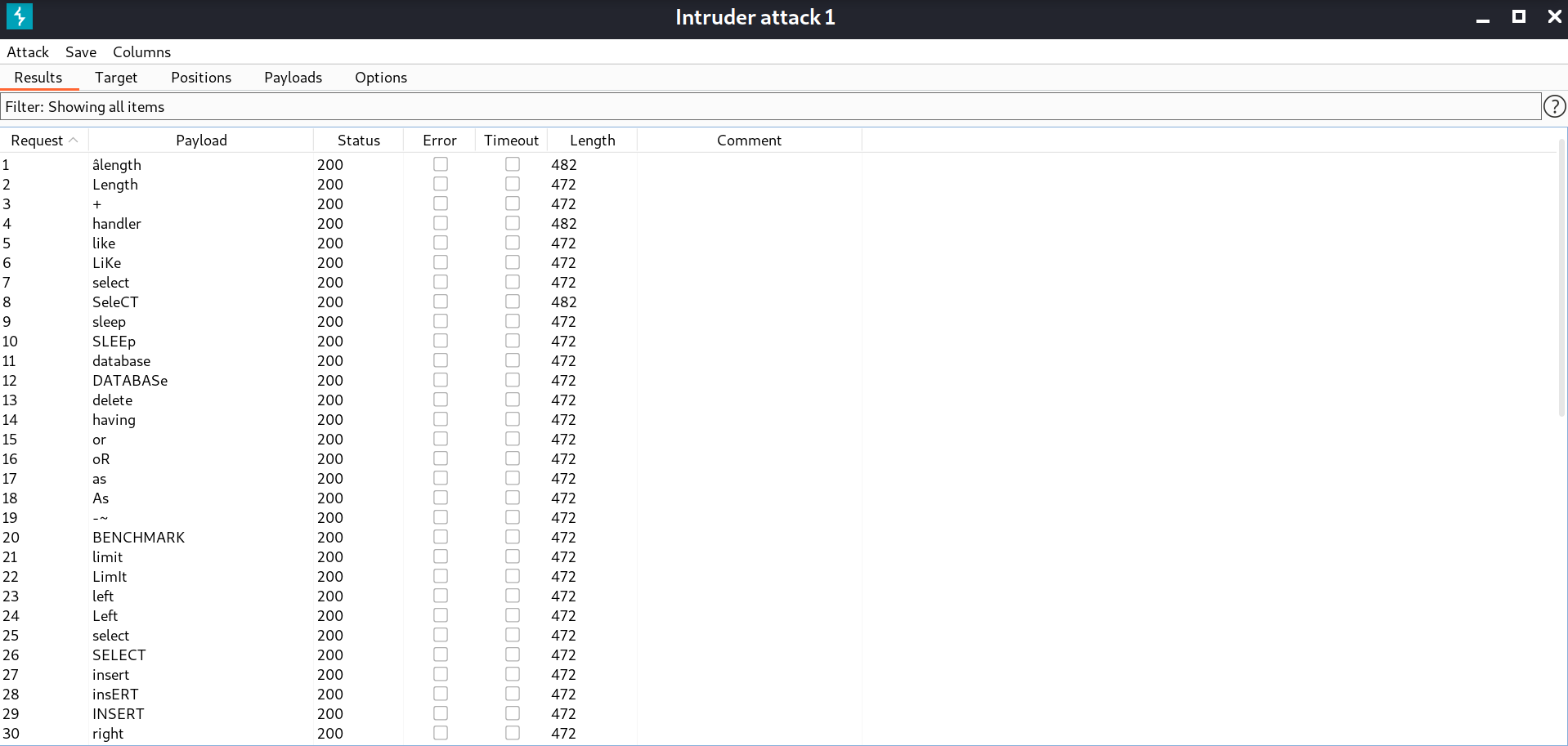Select the oR payload row
Viewport: 1568px width, 746px height.
101,458
